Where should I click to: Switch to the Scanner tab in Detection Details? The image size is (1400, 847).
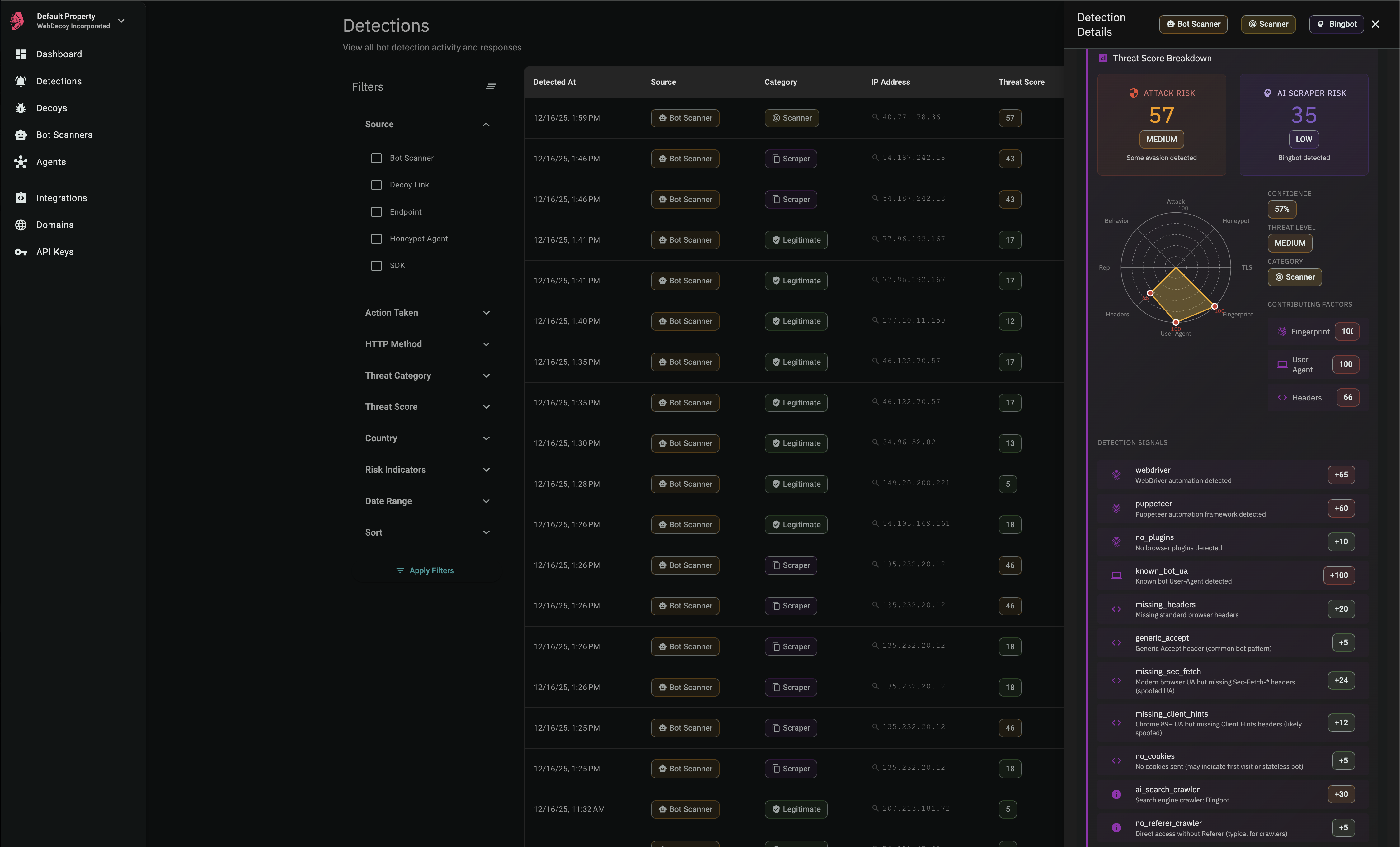[1268, 24]
